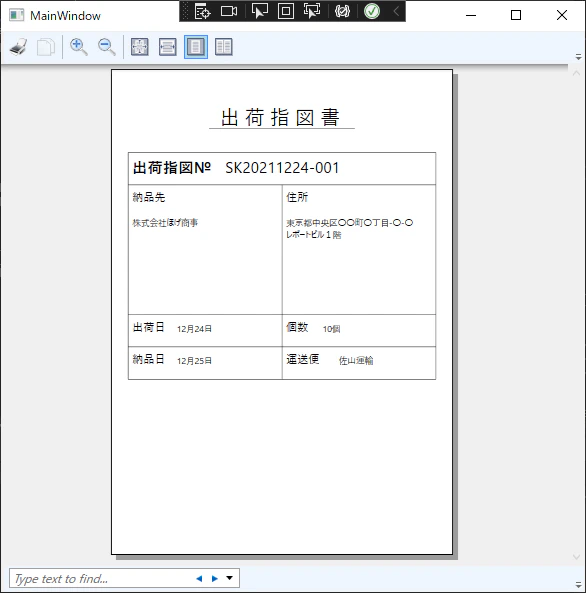Image resolution: width=586 pixels, height=593 pixels.
Task: Fit document to page width
Action: [x=168, y=47]
